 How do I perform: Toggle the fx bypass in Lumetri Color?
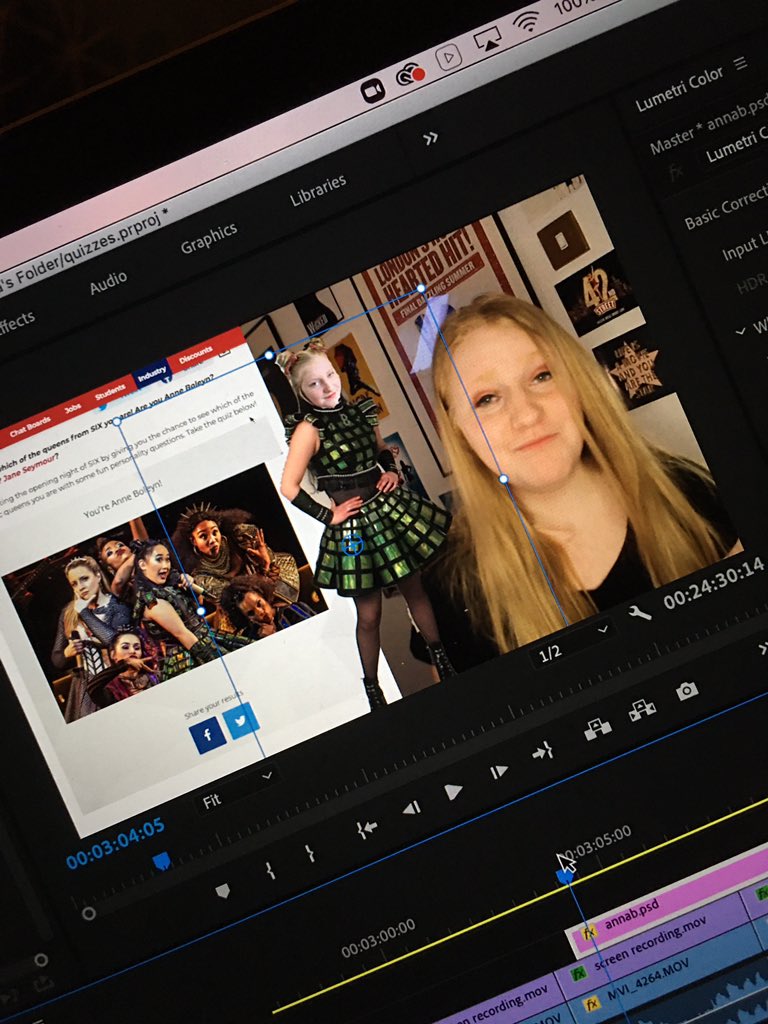pyautogui.click(x=676, y=172)
